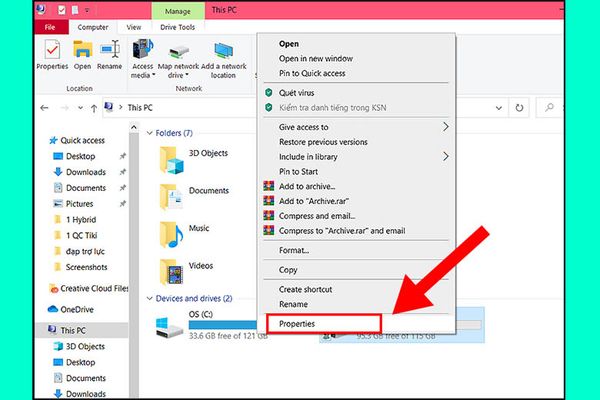Click the Properties icon in the ribbon
Screen dimensions: 600x400
pos(51,50)
